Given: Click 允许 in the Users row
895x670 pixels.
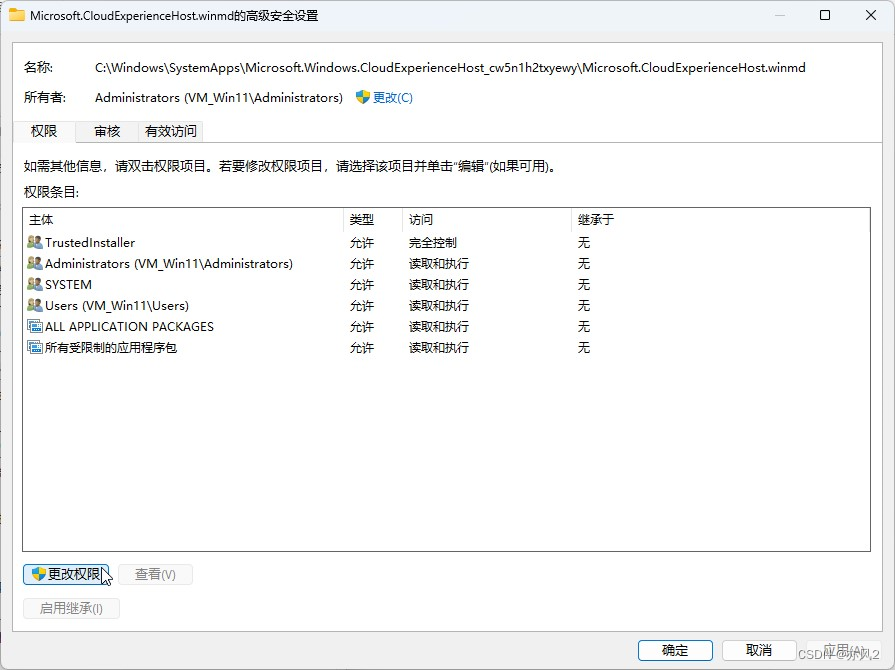Looking at the screenshot, I should tap(362, 305).
